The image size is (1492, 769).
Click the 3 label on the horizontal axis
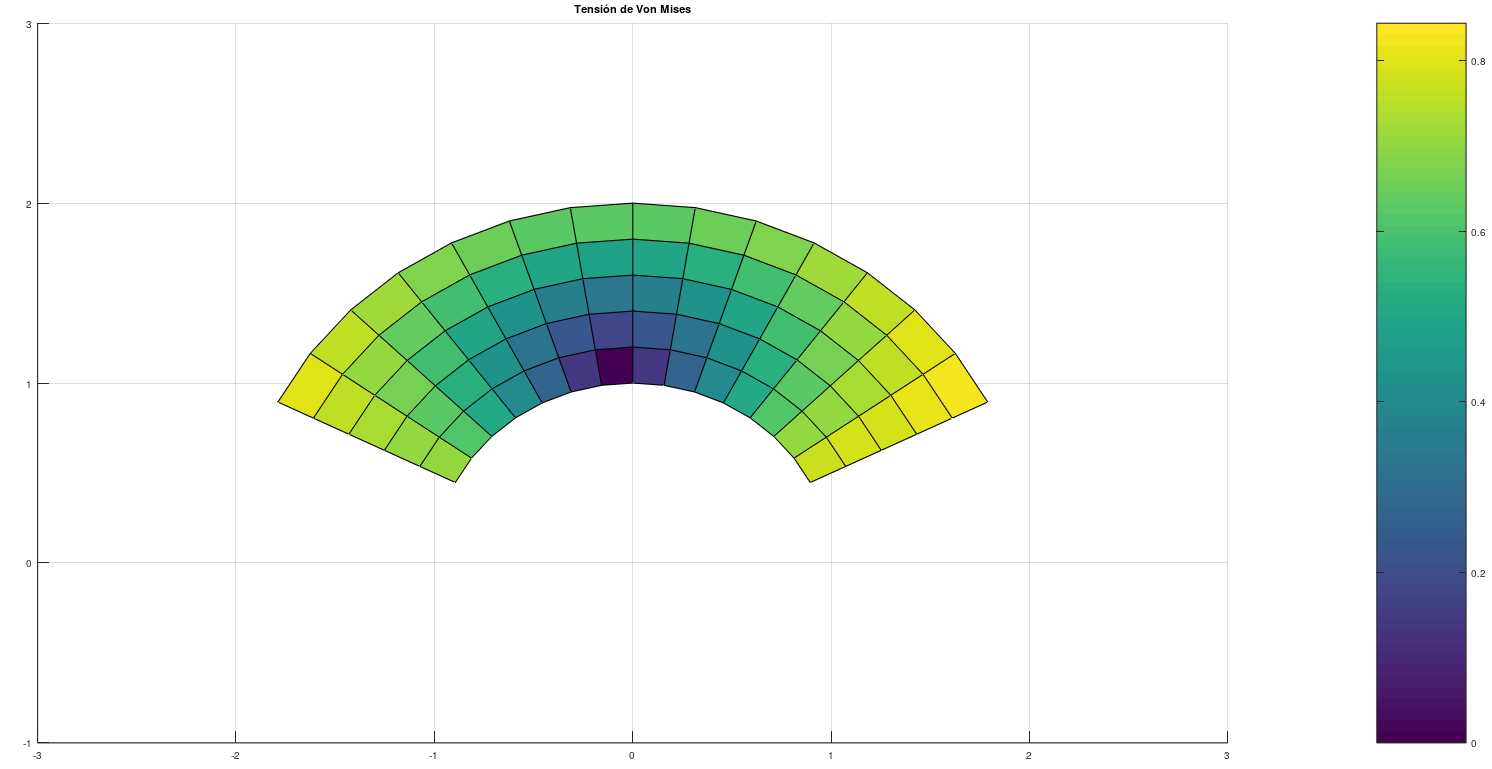[x=1226, y=755]
